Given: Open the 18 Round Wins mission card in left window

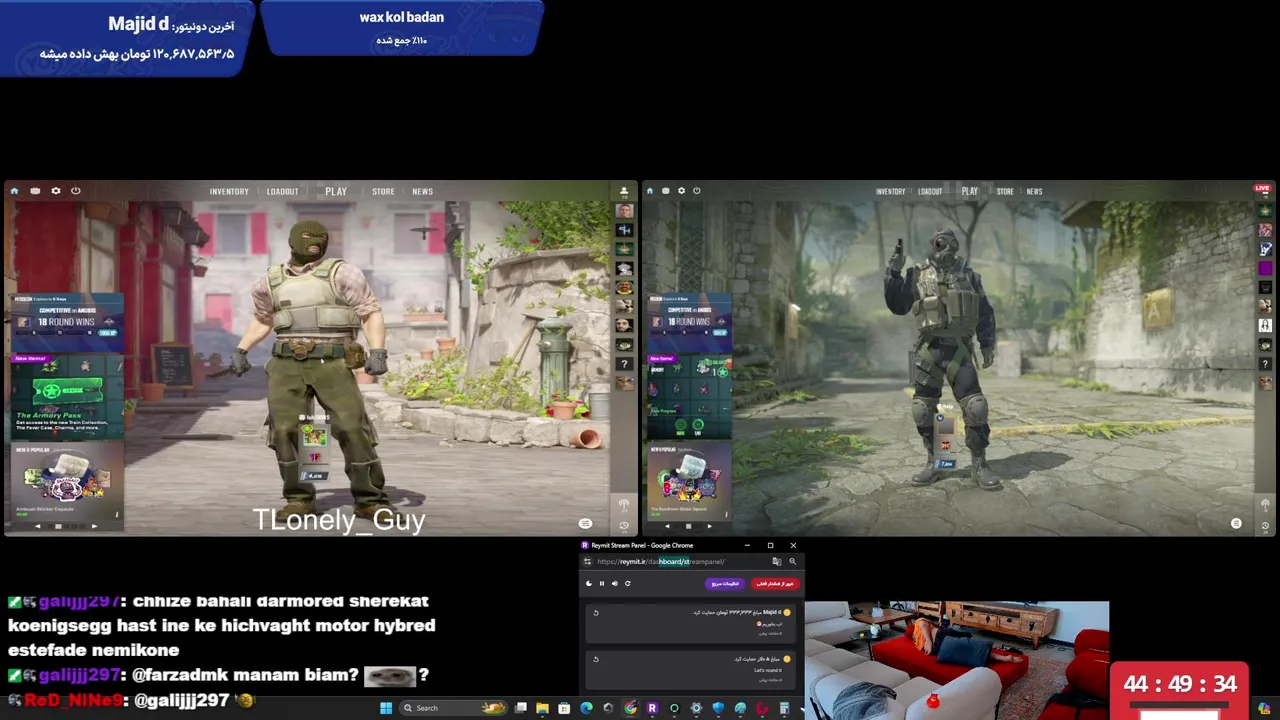Looking at the screenshot, I should (66, 322).
